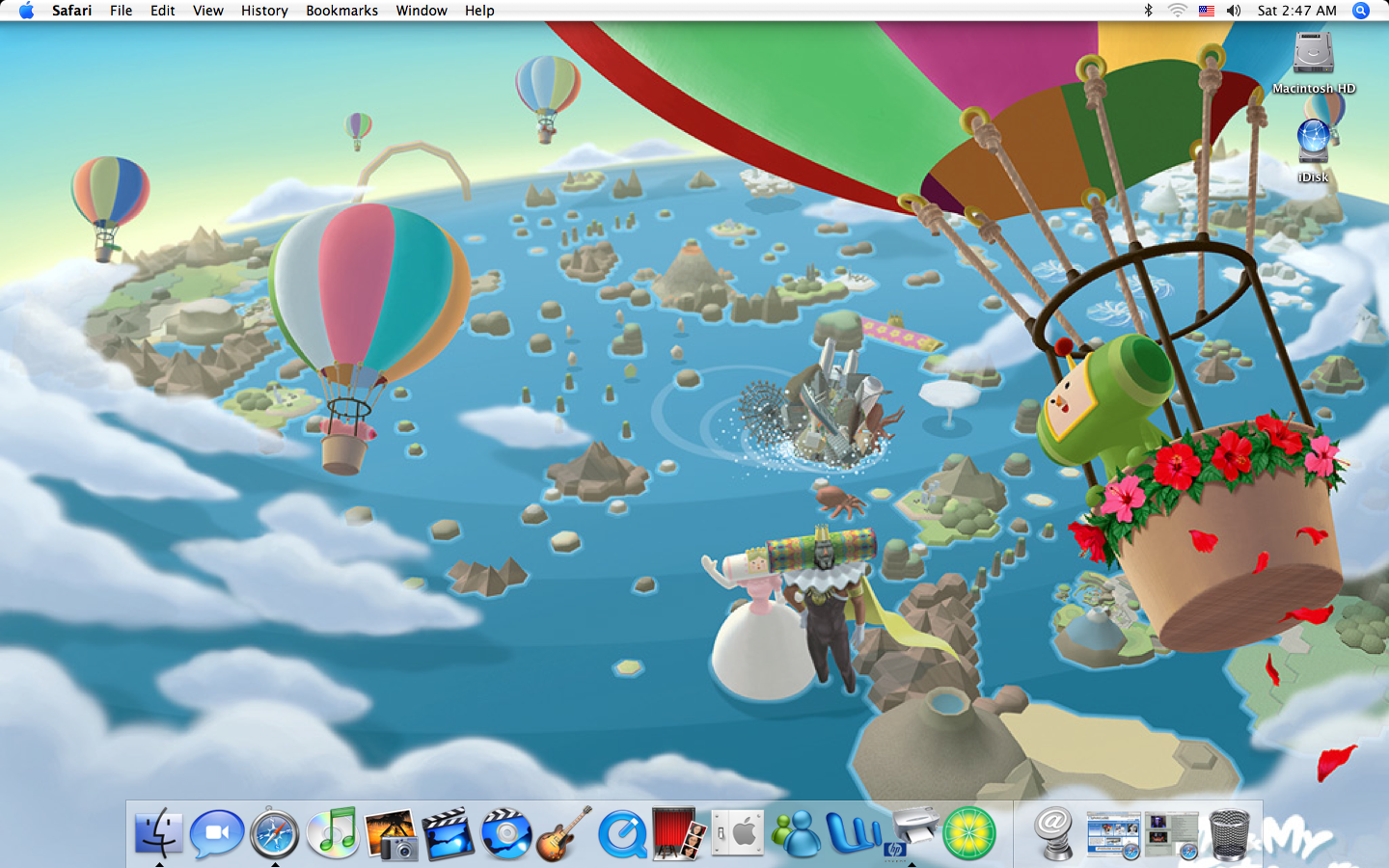This screenshot has height=868, width=1389.
Task: Open Safari compass icon in the dock
Action: click(x=275, y=833)
